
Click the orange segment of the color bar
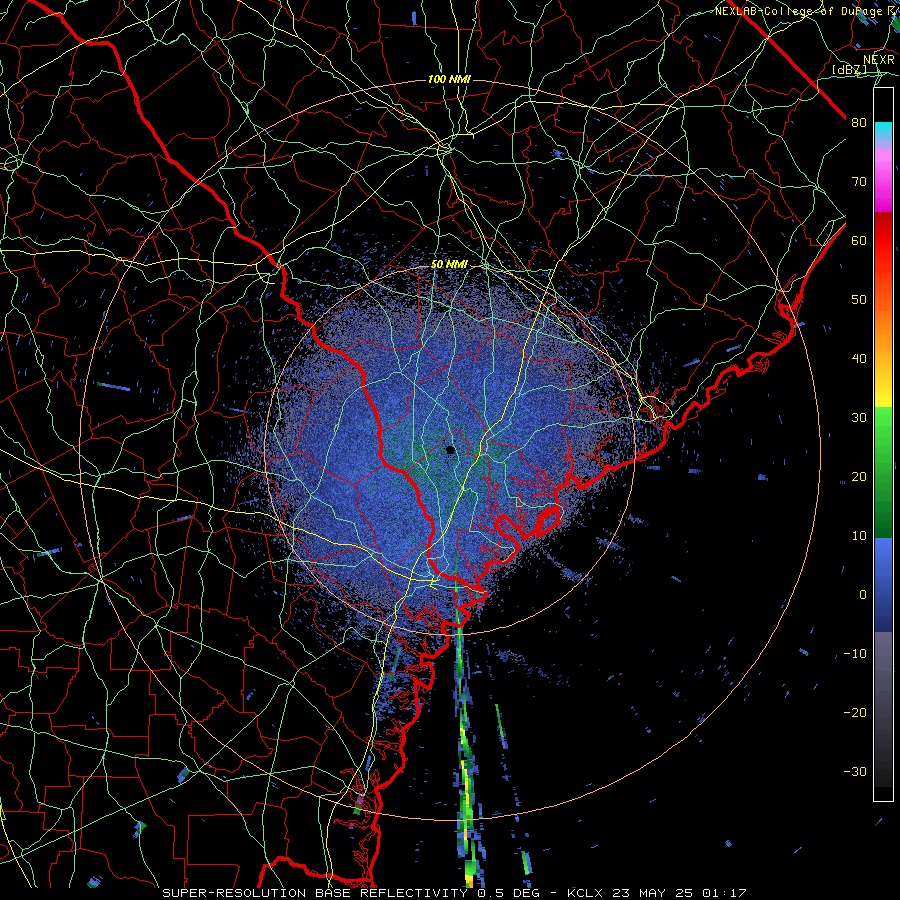pos(883,321)
